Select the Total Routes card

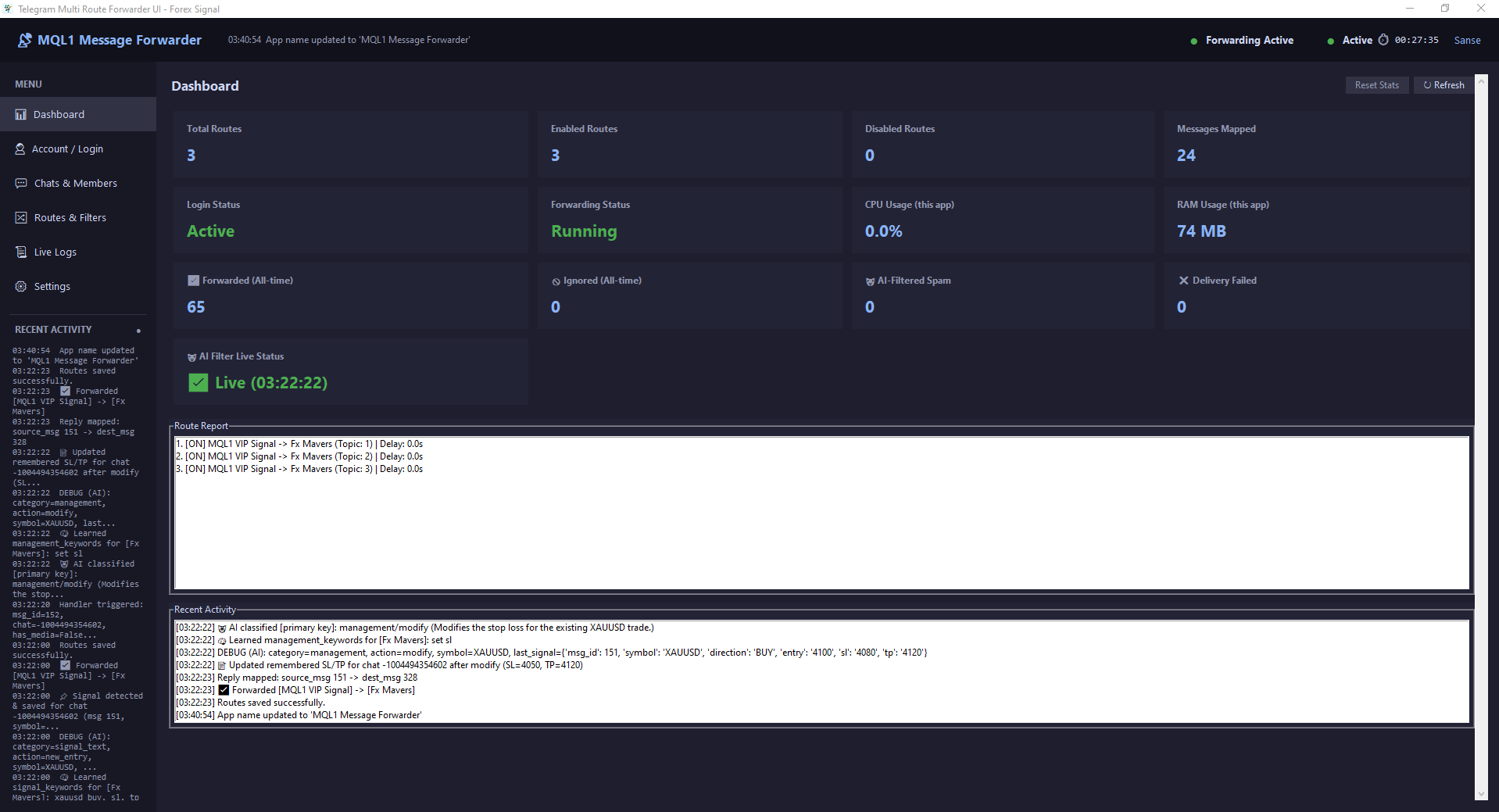coord(350,144)
